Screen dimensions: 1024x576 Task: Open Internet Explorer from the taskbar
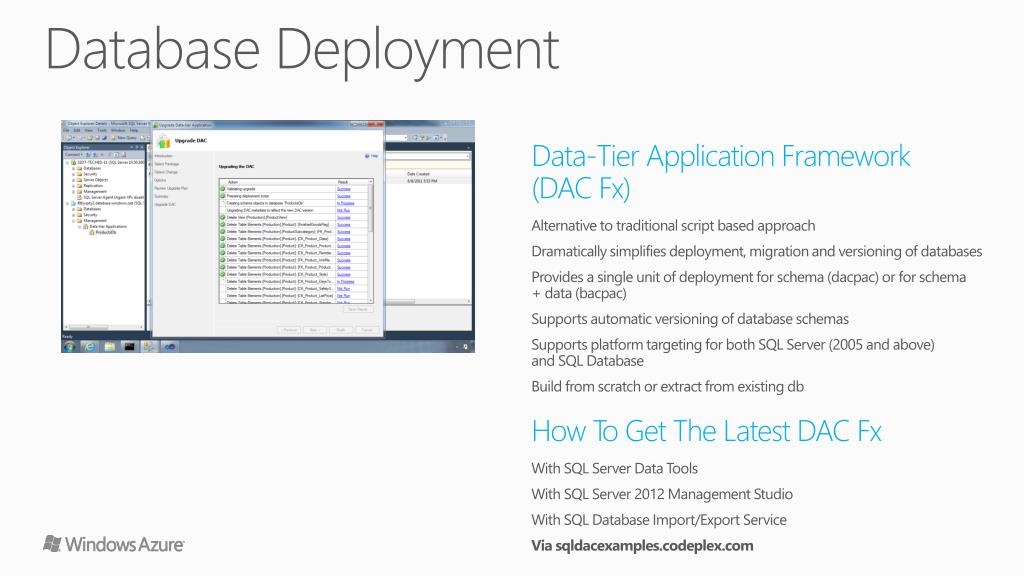click(x=89, y=346)
